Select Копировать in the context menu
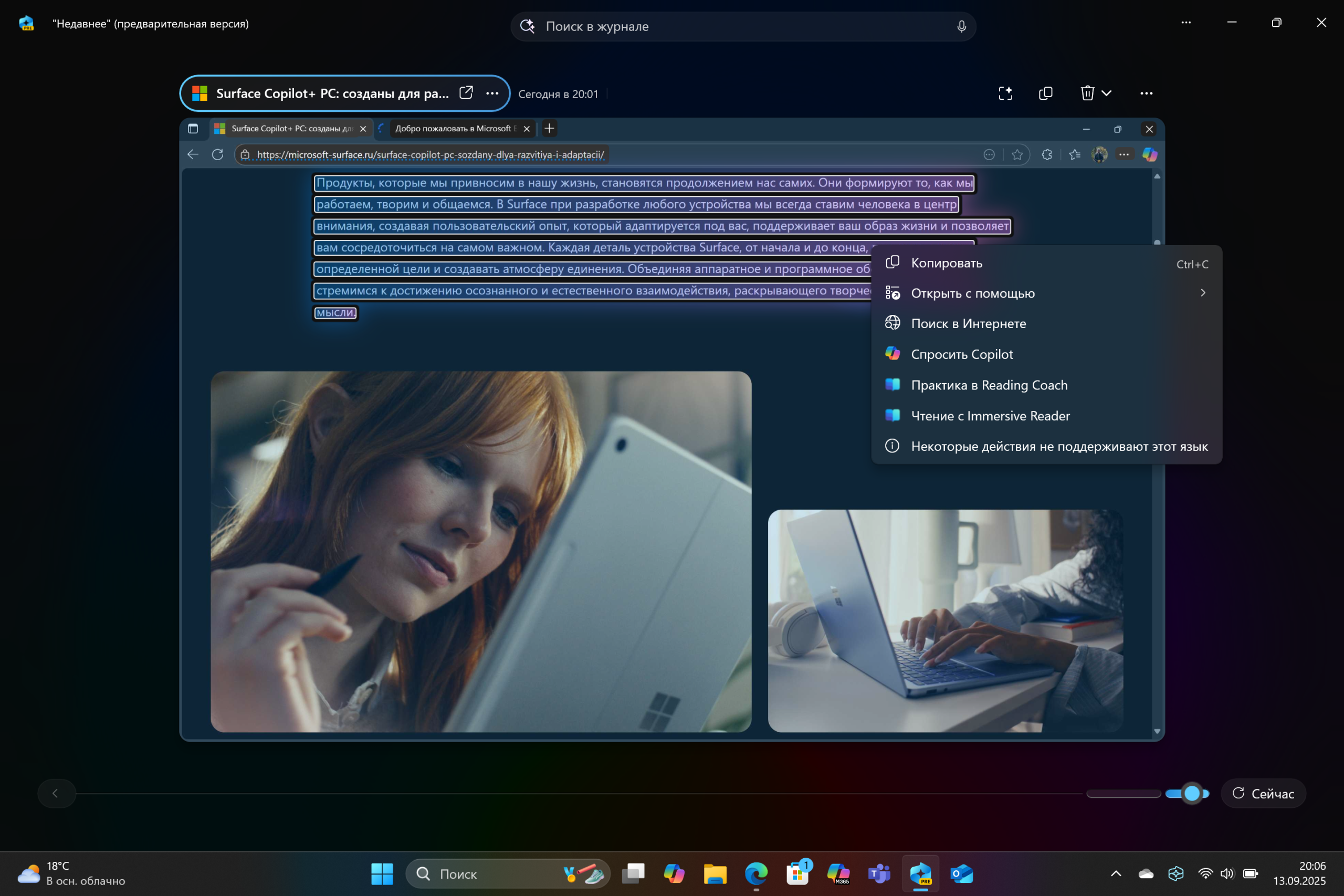1344x896 pixels. [1046, 263]
